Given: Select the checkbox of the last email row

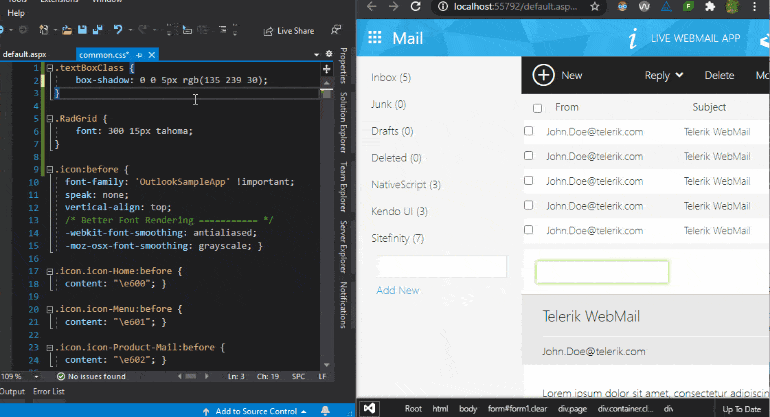Looking at the screenshot, I should click(x=529, y=229).
